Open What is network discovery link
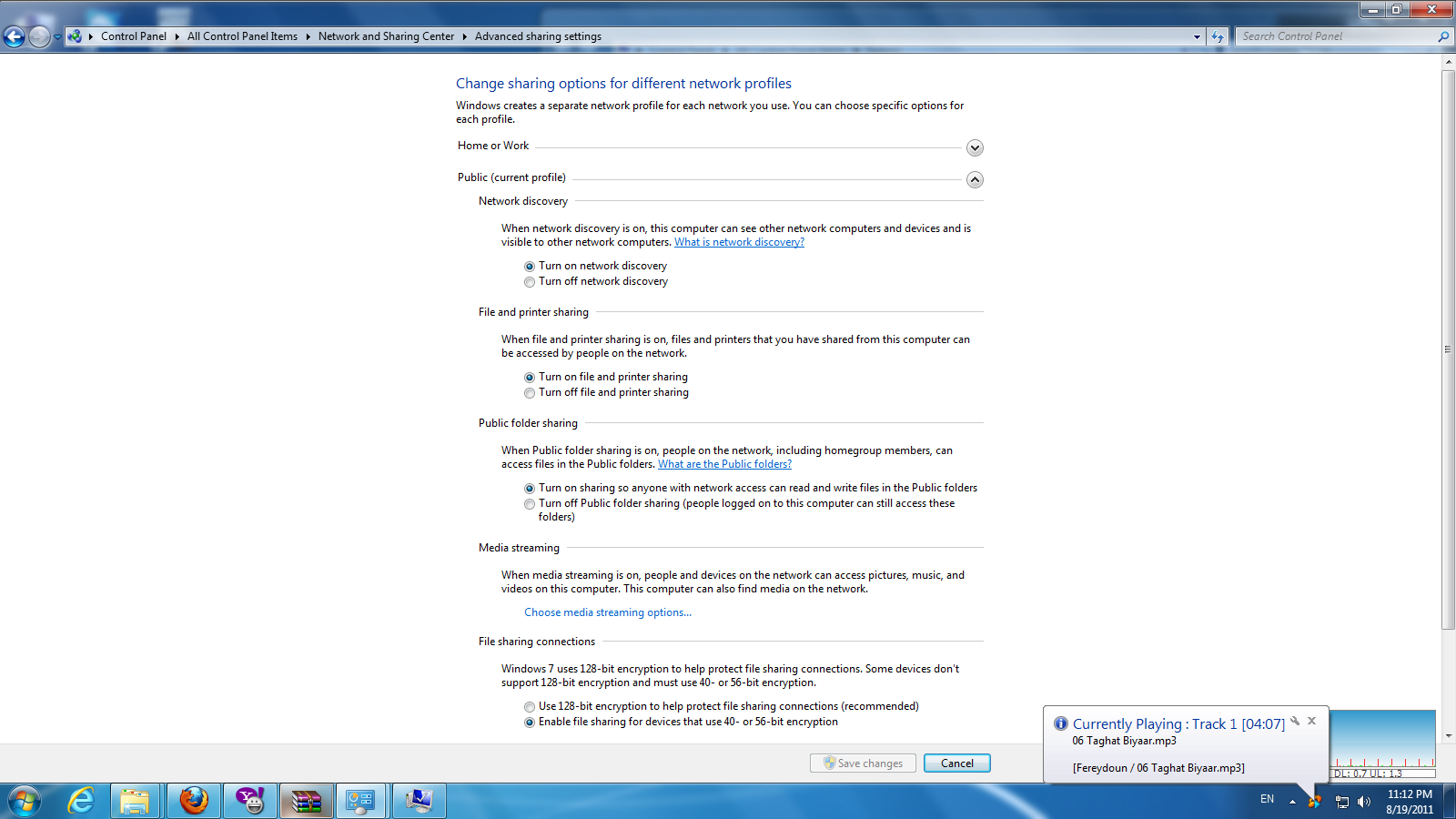Image resolution: width=1456 pixels, height=819 pixels. tap(739, 242)
